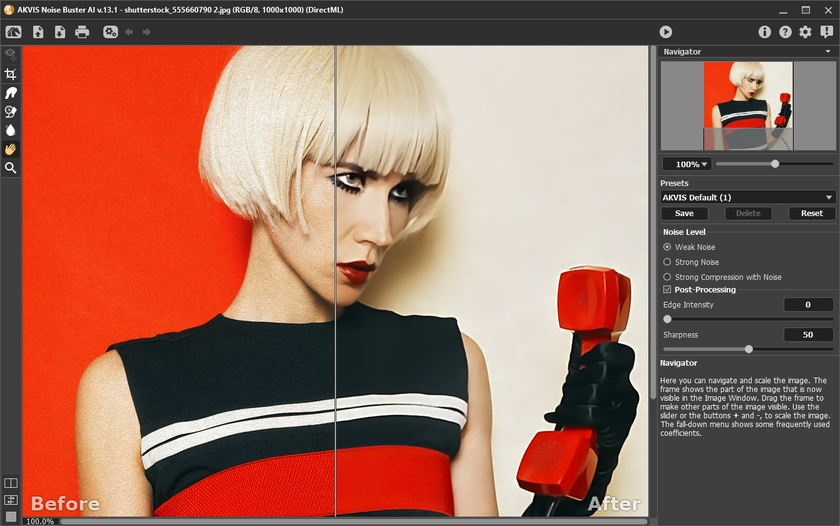Image resolution: width=840 pixels, height=526 pixels.
Task: Open the AKVIS Default presets dropdown
Action: [x=748, y=198]
